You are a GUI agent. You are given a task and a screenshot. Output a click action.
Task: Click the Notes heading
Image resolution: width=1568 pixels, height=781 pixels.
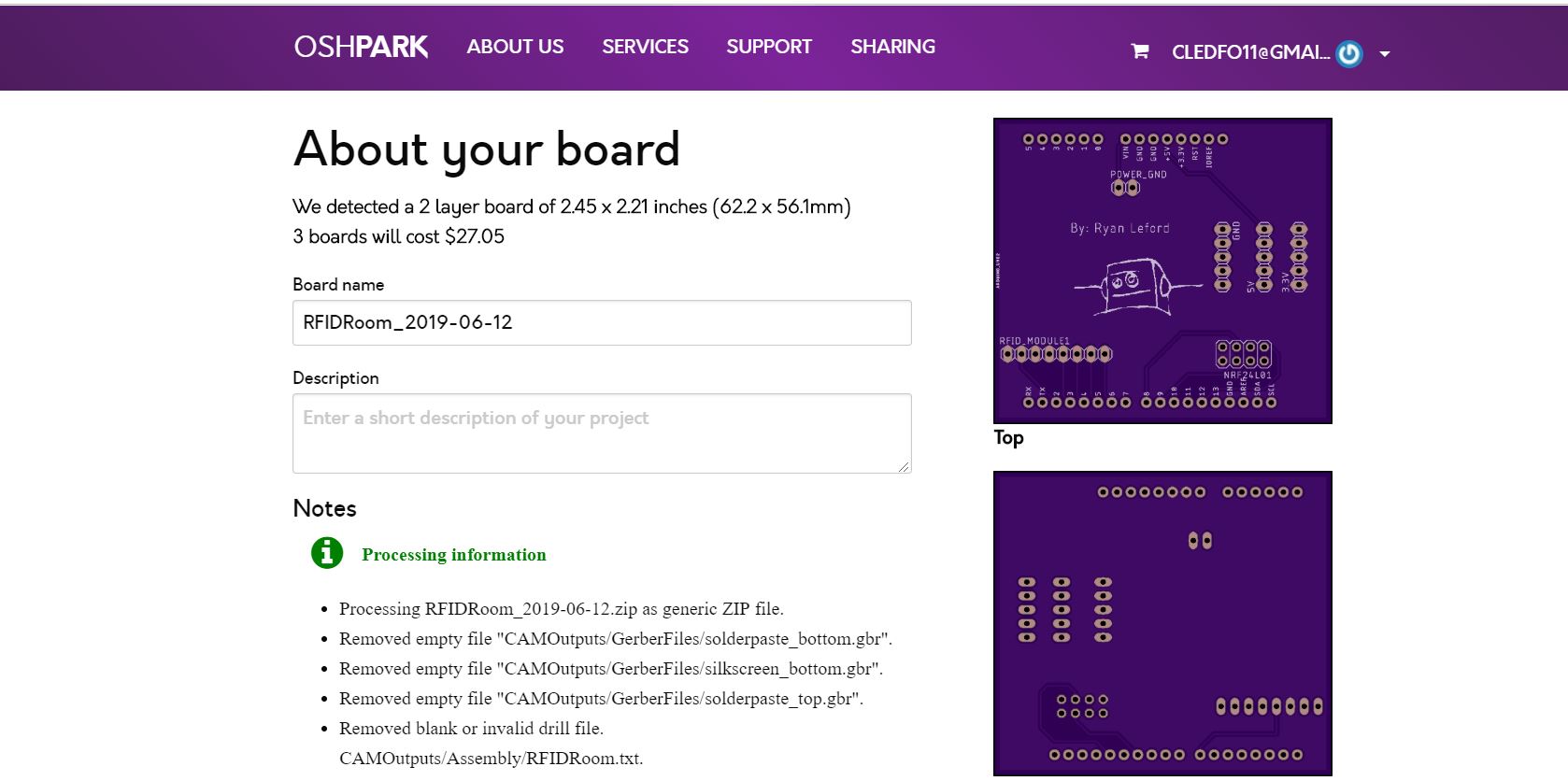324,508
